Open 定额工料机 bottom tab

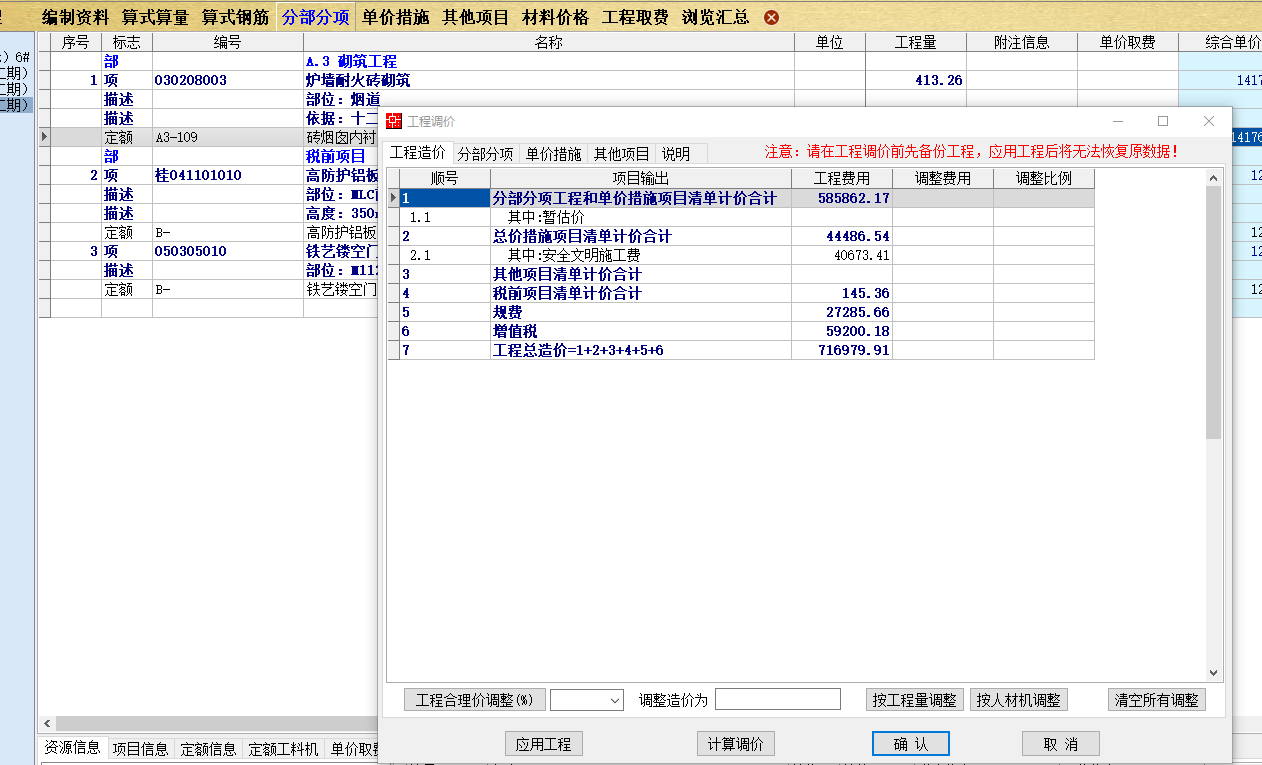click(283, 748)
